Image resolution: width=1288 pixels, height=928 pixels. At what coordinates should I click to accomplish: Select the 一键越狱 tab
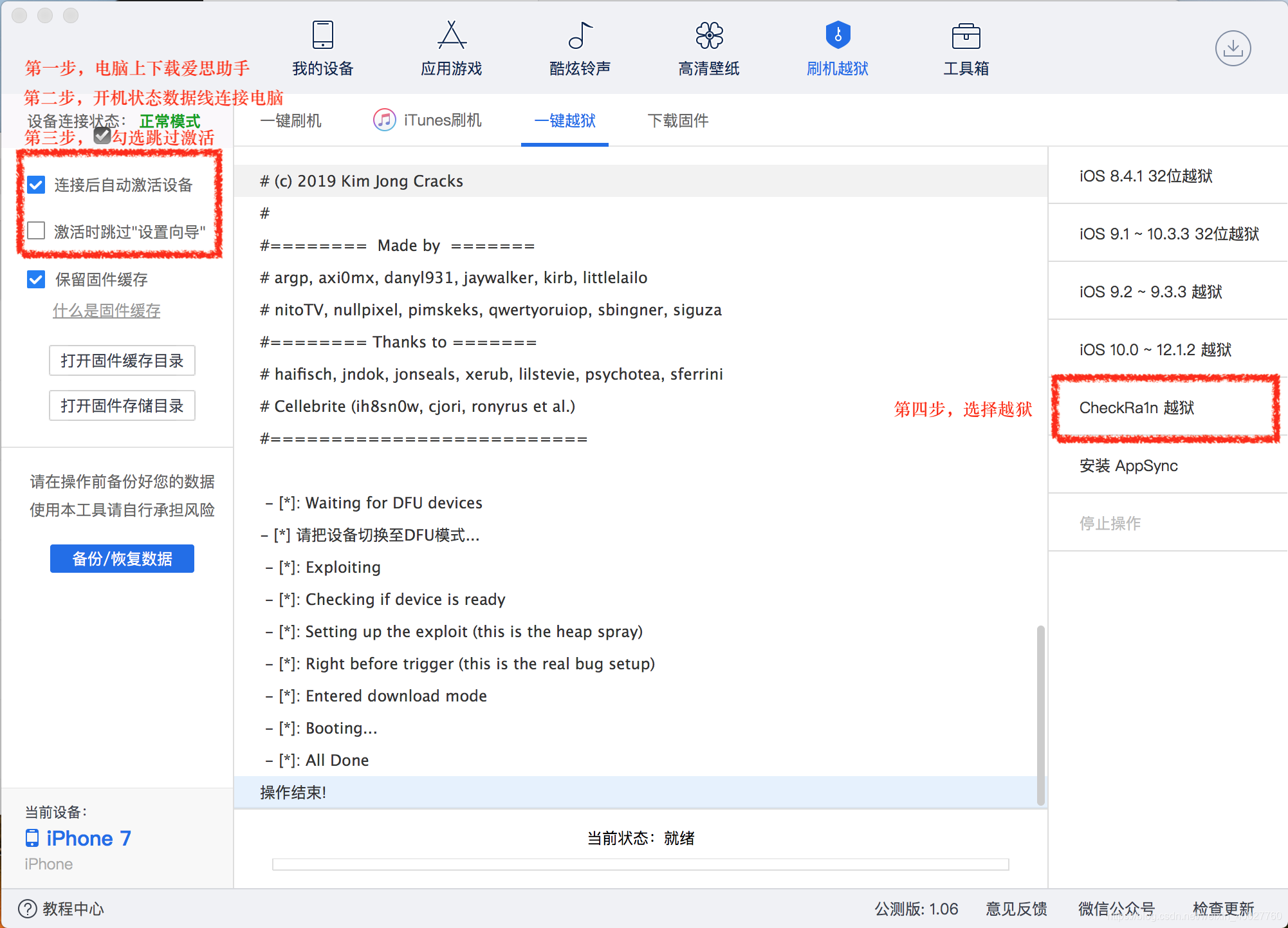coord(565,120)
